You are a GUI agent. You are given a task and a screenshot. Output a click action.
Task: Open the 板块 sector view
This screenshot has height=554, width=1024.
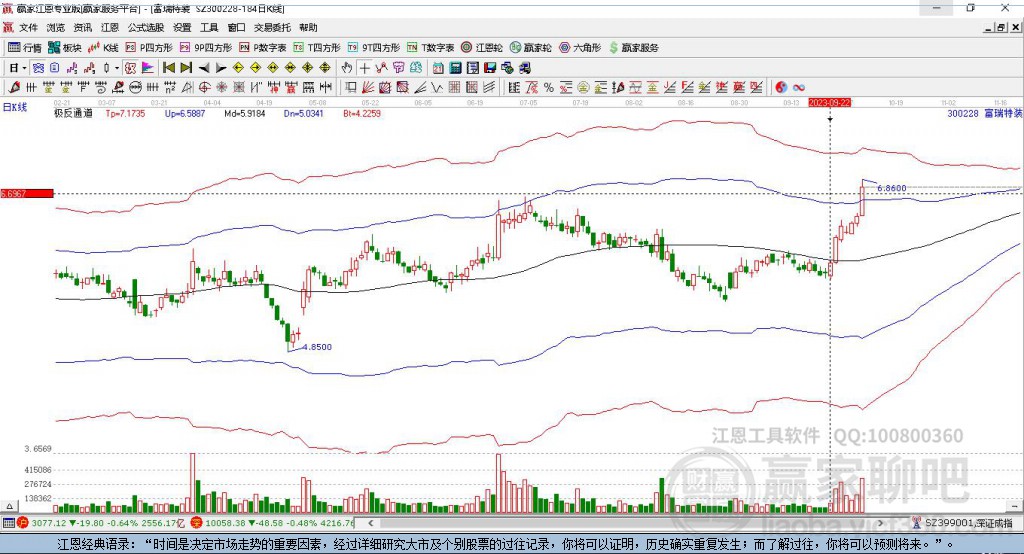(64, 48)
